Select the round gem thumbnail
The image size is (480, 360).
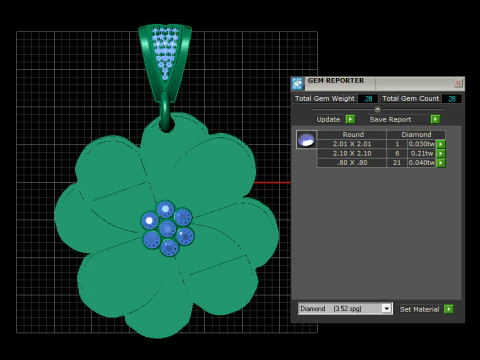(x=306, y=140)
